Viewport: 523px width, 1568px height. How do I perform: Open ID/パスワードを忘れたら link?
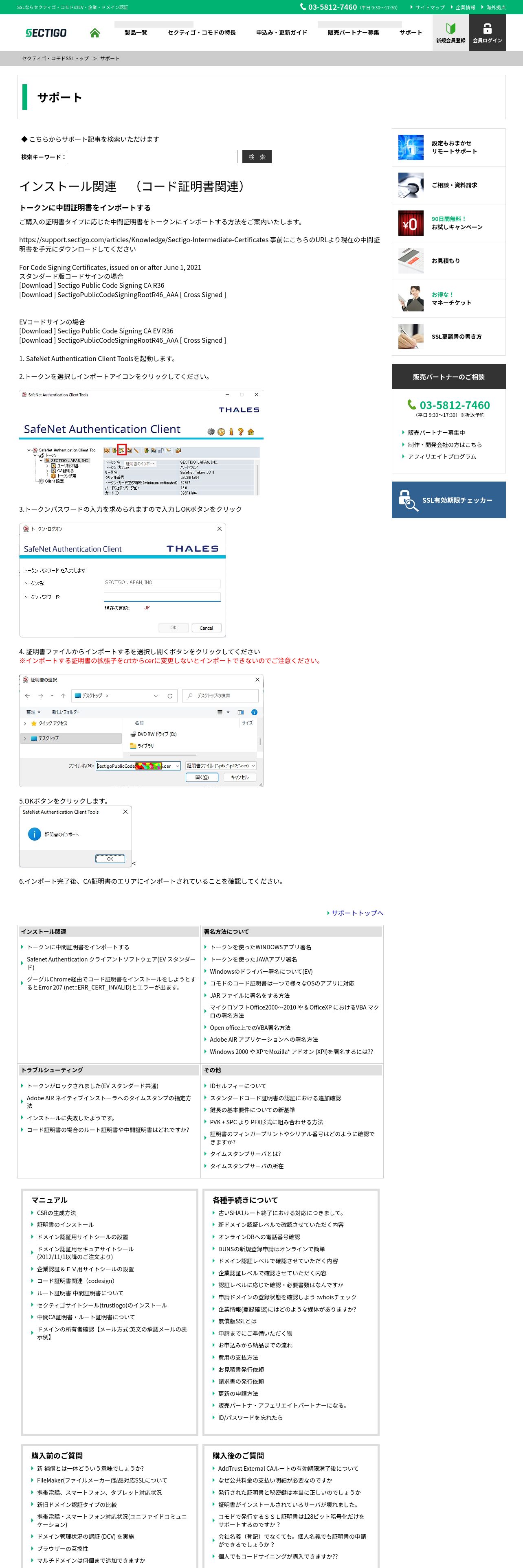(250, 1418)
